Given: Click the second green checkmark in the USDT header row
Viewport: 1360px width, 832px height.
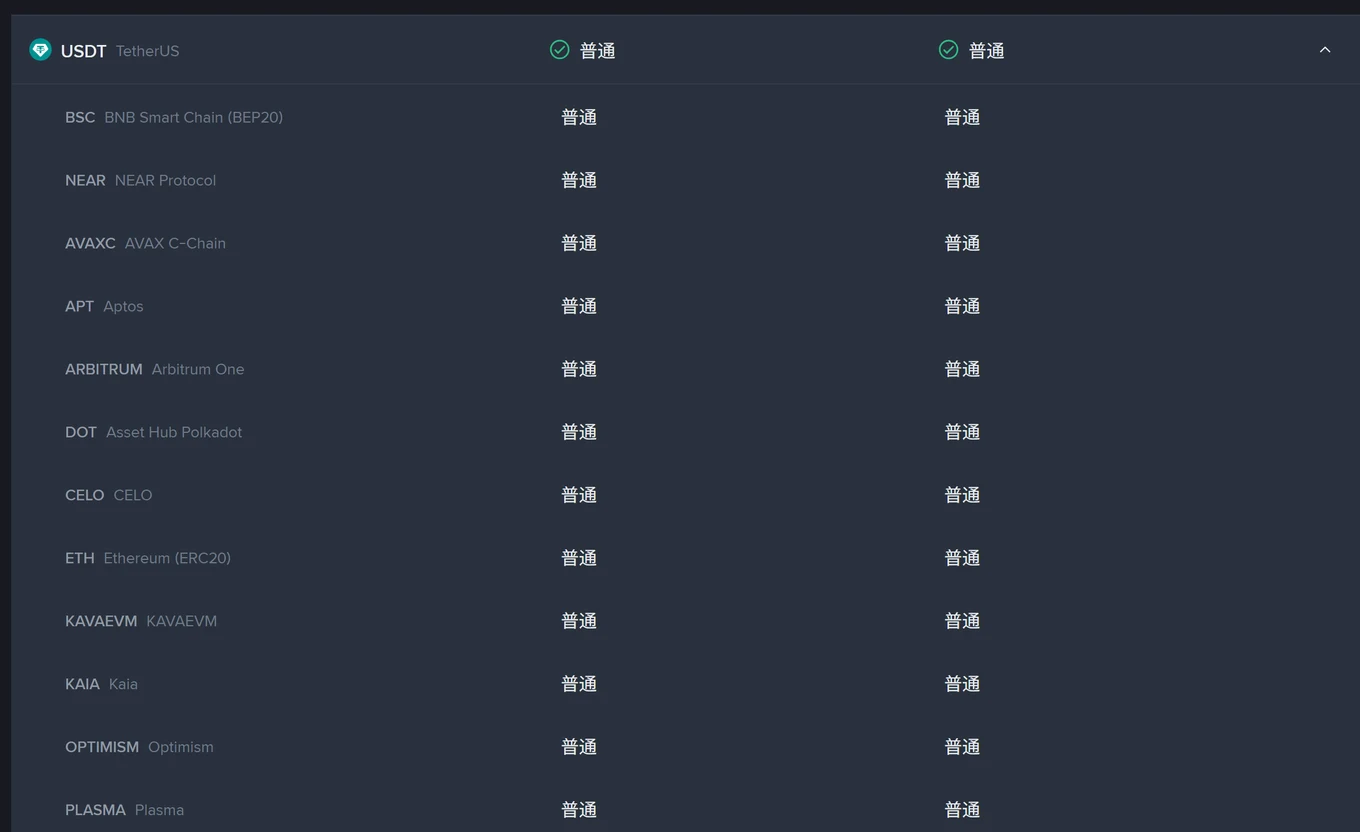Looking at the screenshot, I should coord(949,50).
